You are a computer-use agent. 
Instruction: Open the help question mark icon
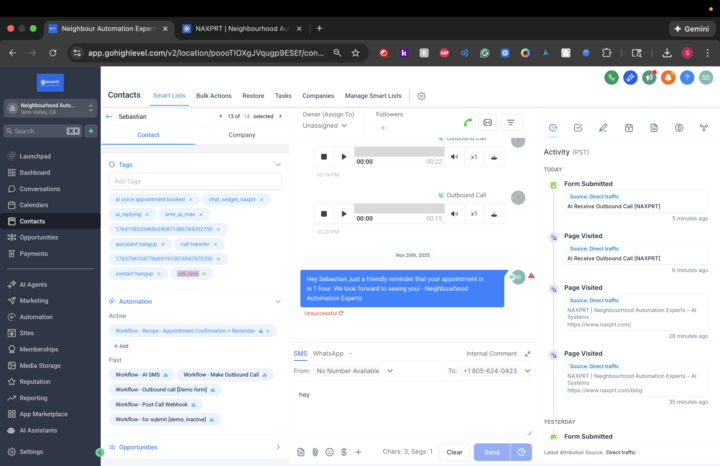687,78
